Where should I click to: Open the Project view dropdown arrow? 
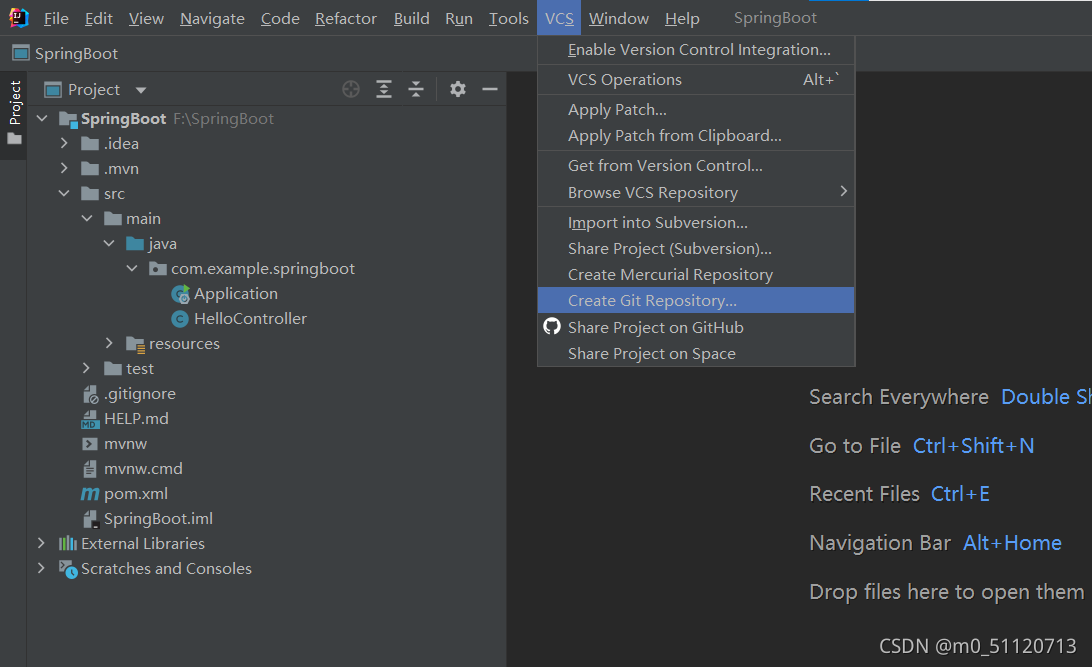(141, 90)
